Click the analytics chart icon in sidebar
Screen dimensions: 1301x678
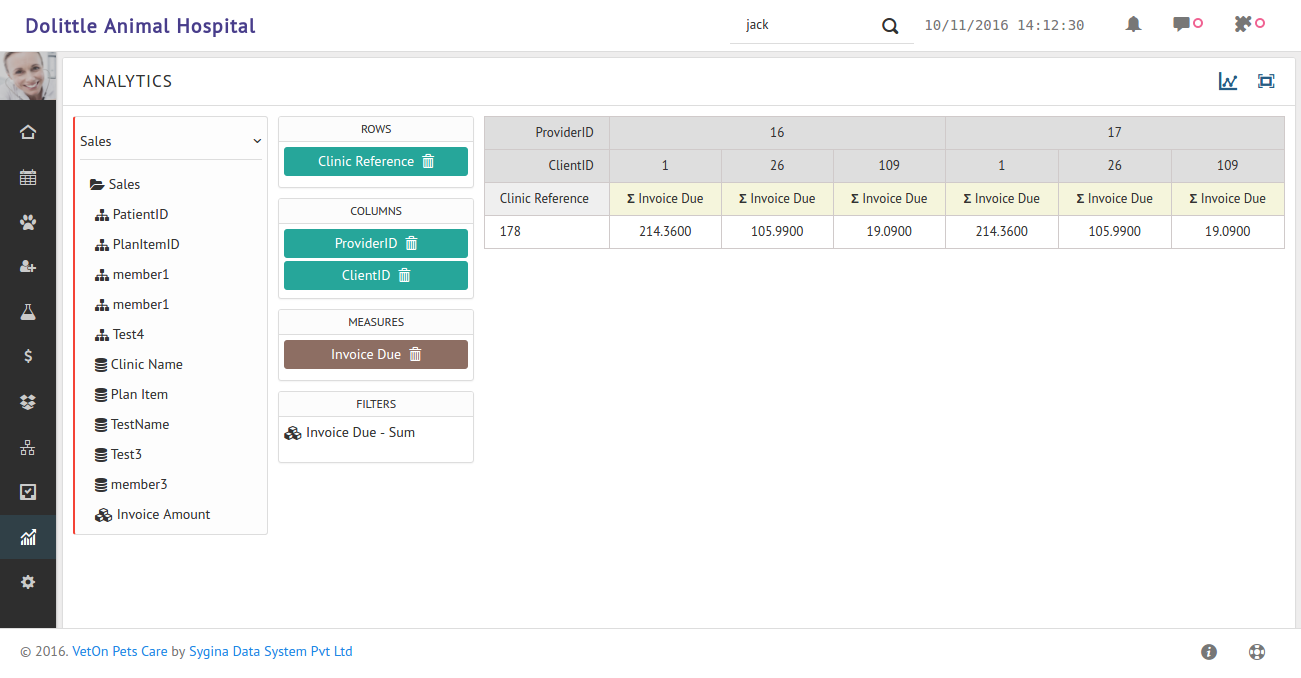[28, 536]
